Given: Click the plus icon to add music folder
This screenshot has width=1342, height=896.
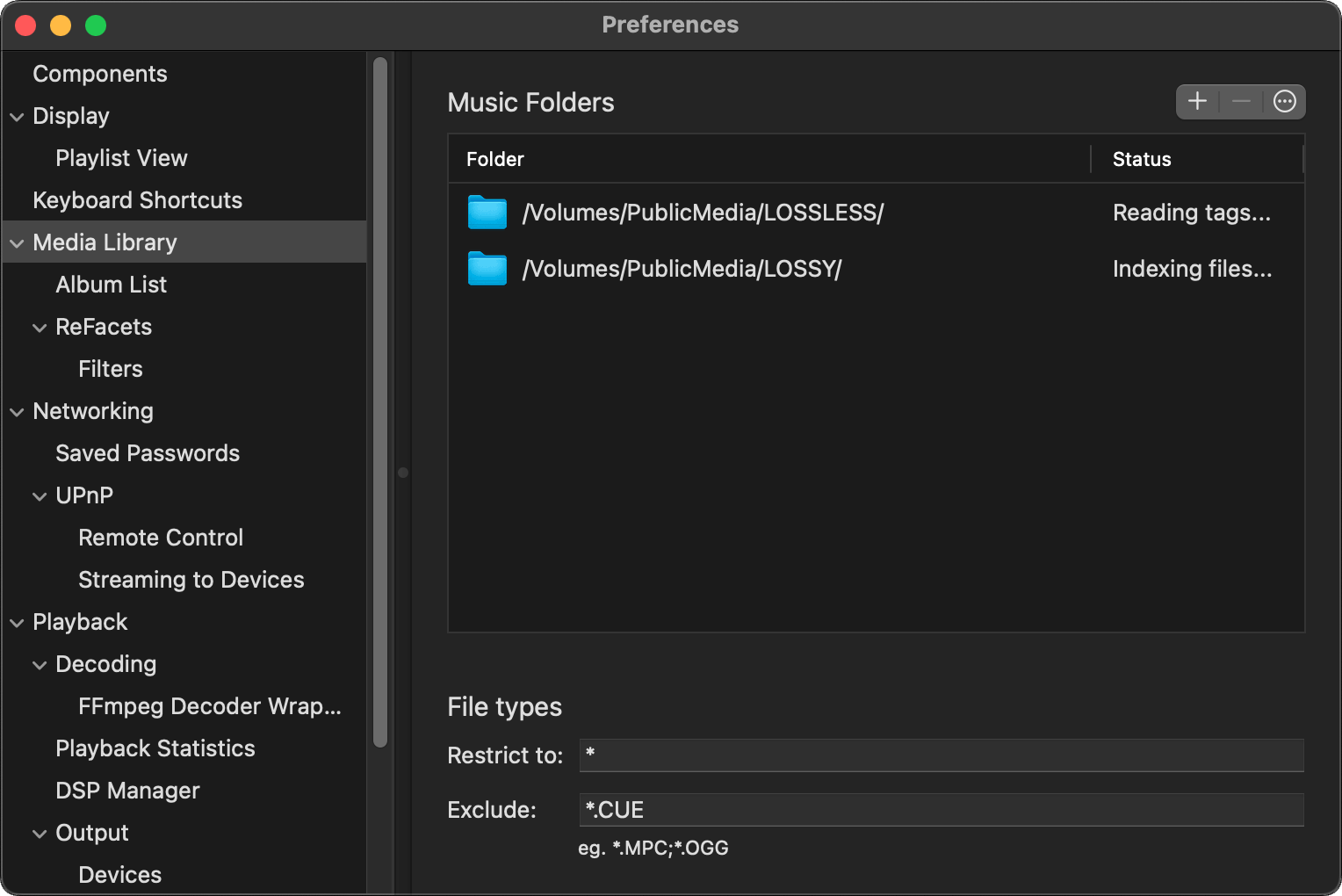Looking at the screenshot, I should click(x=1197, y=102).
